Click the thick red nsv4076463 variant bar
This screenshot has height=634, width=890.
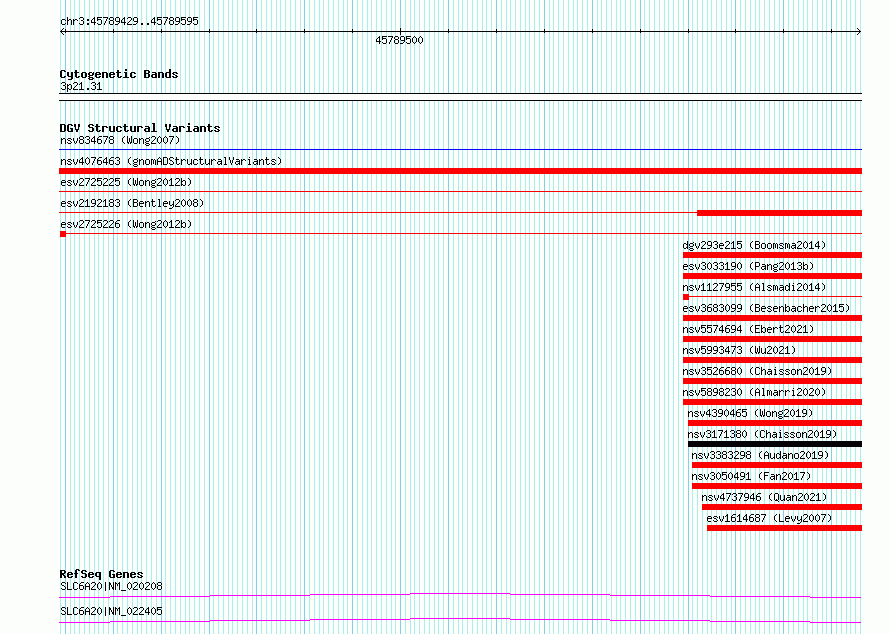point(460,171)
